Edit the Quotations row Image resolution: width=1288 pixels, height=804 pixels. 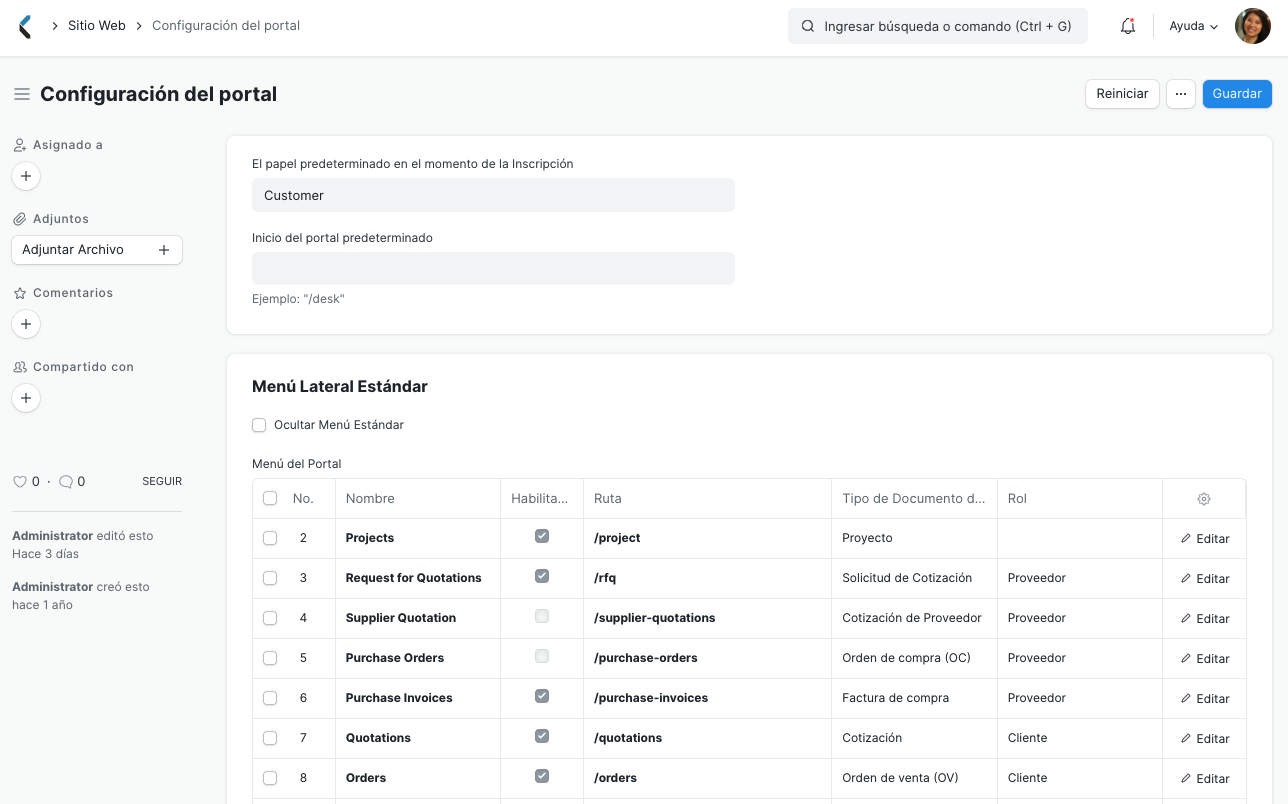click(x=1204, y=738)
